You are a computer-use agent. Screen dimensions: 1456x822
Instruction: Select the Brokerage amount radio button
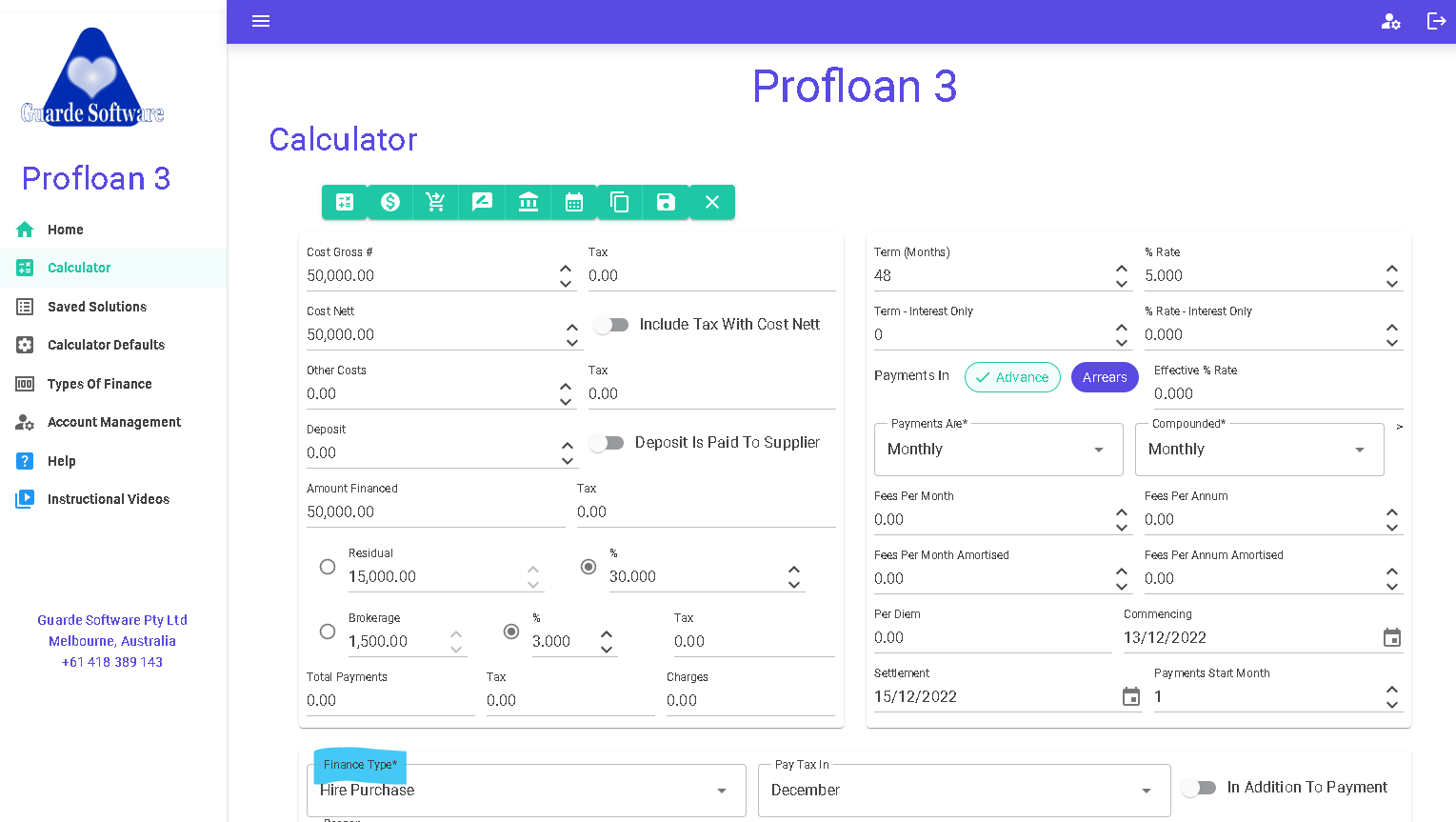328,632
